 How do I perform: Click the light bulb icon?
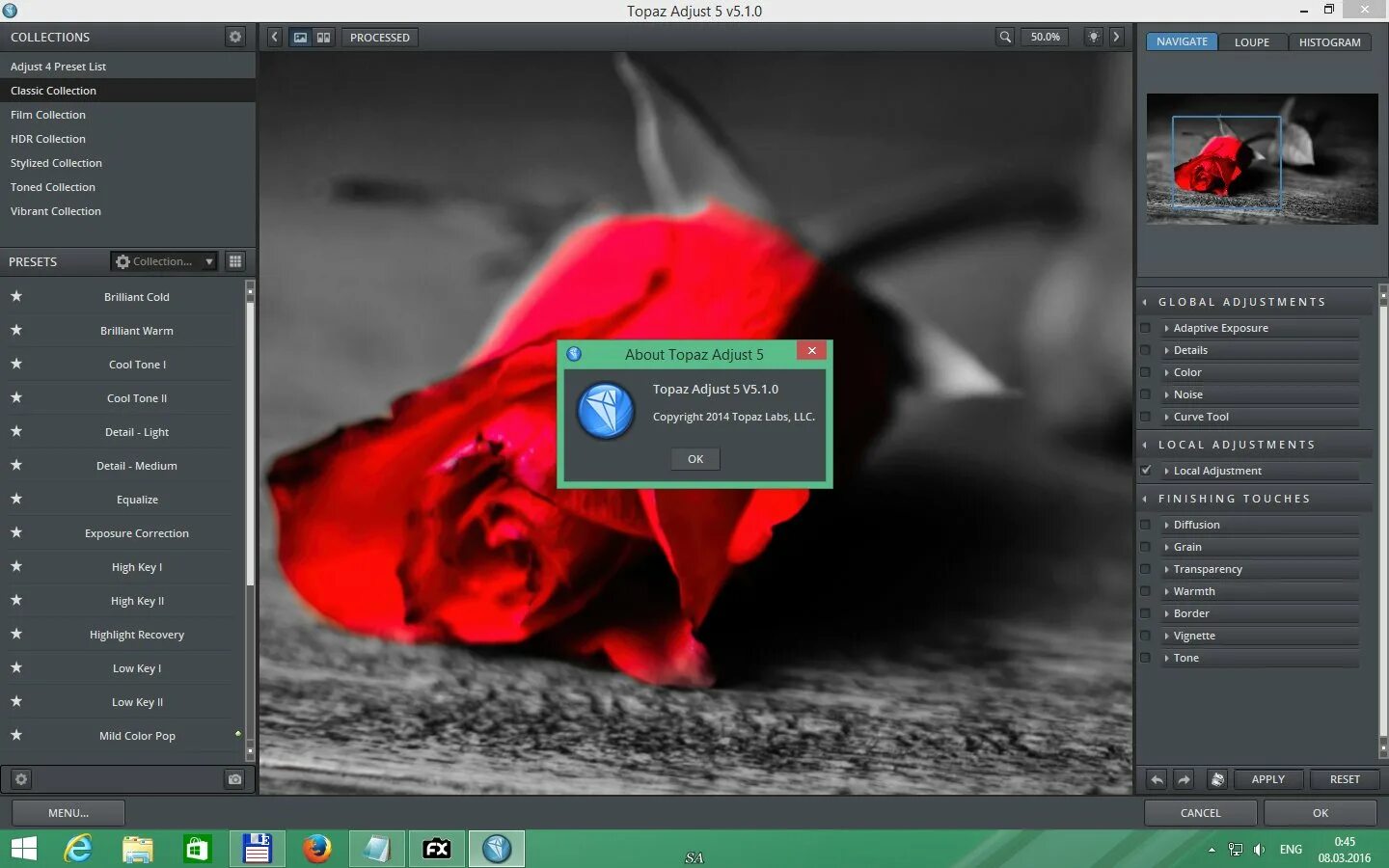pyautogui.click(x=1094, y=37)
